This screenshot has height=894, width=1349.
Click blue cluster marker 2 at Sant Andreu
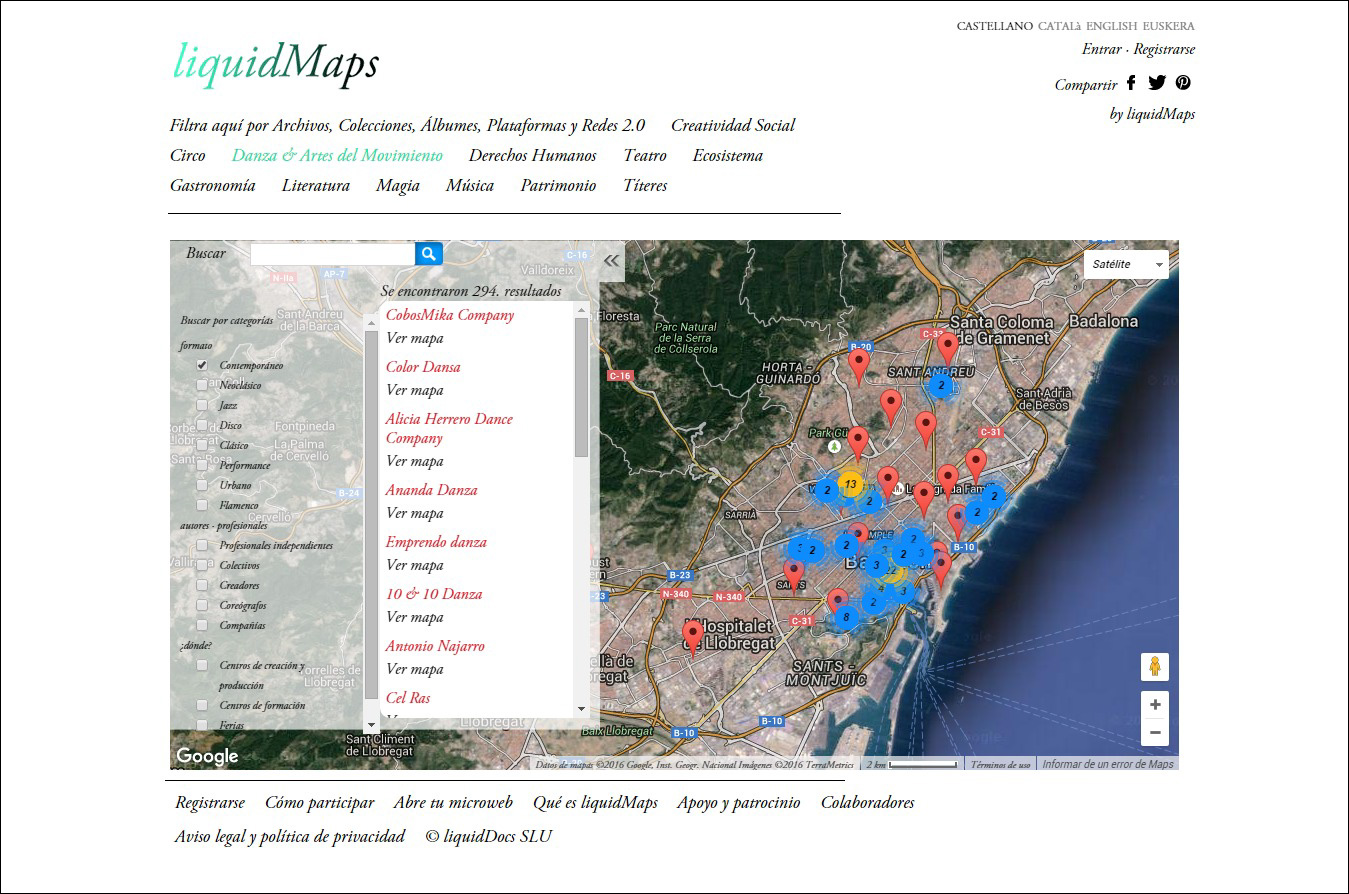[x=941, y=384]
